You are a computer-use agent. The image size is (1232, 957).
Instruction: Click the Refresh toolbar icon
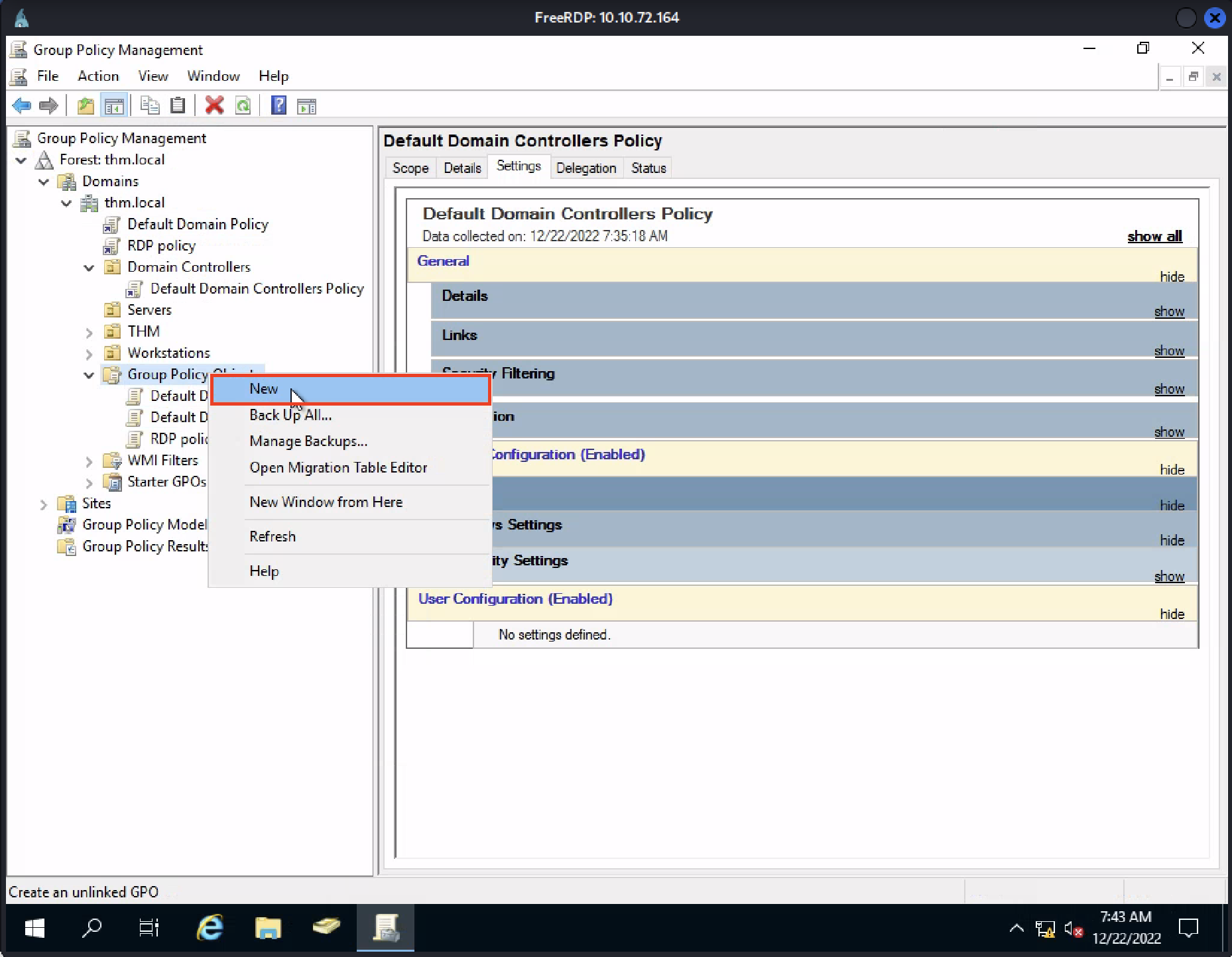pos(243,105)
